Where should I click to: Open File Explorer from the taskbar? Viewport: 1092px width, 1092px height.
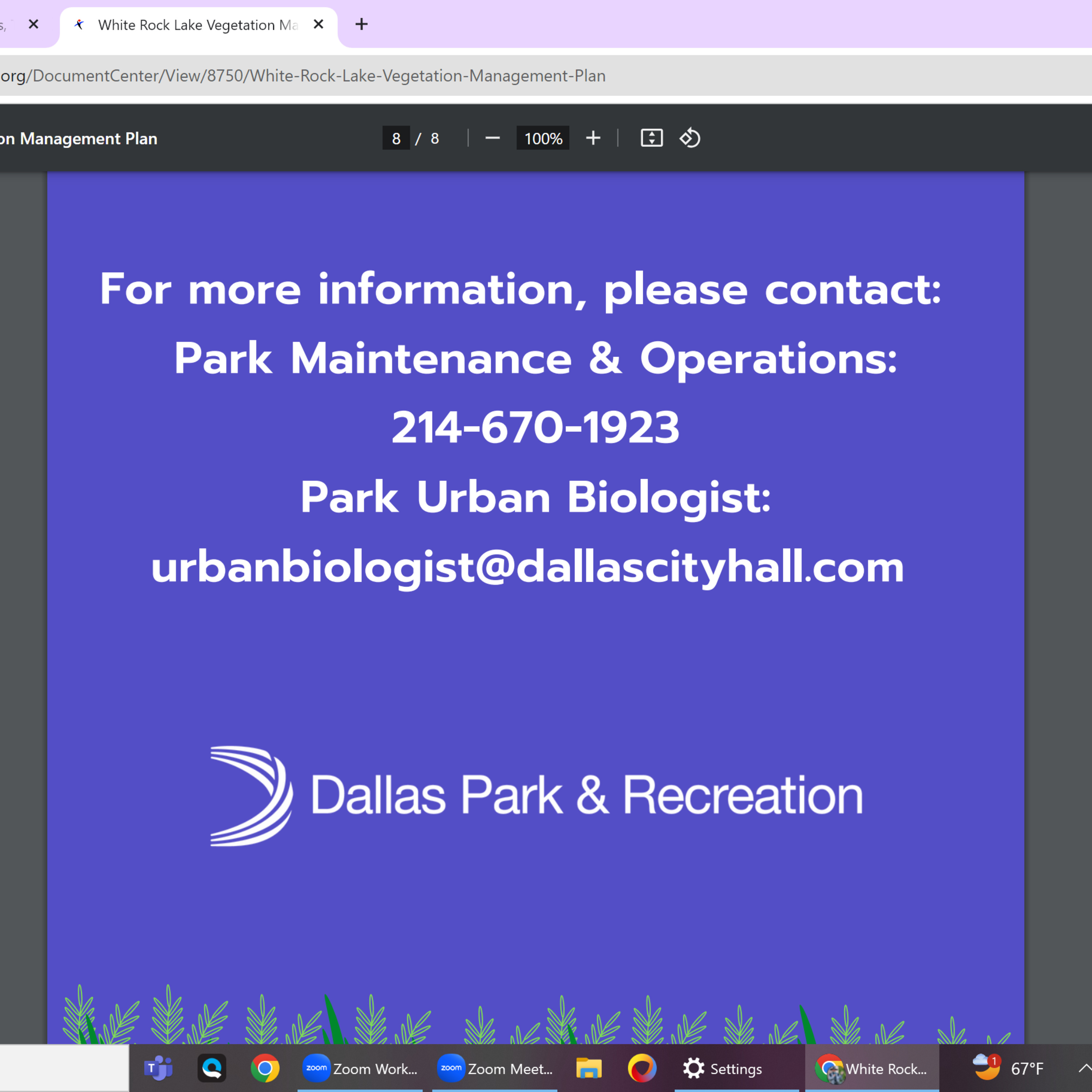[x=588, y=1068]
